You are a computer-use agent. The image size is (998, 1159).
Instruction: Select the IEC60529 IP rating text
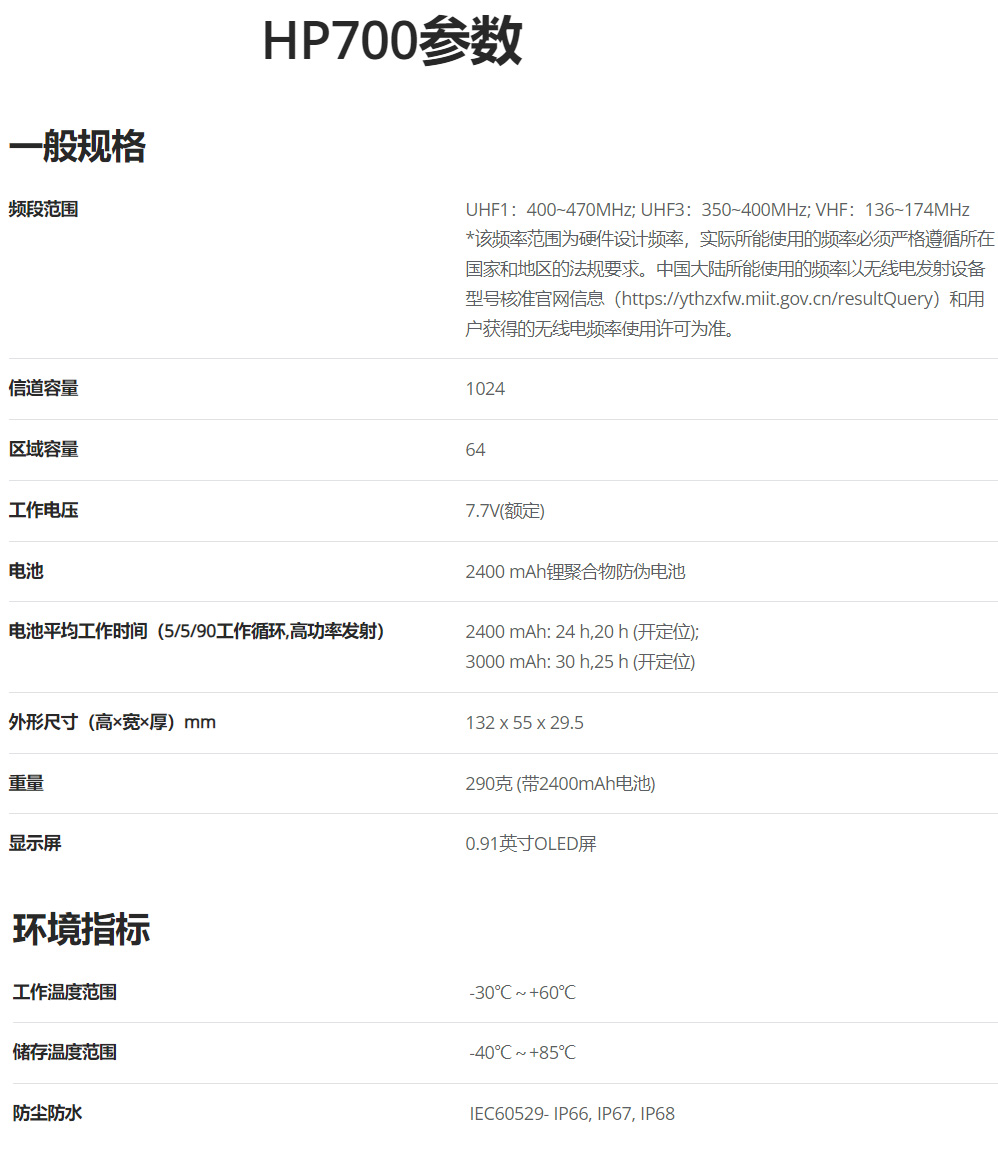572,1114
